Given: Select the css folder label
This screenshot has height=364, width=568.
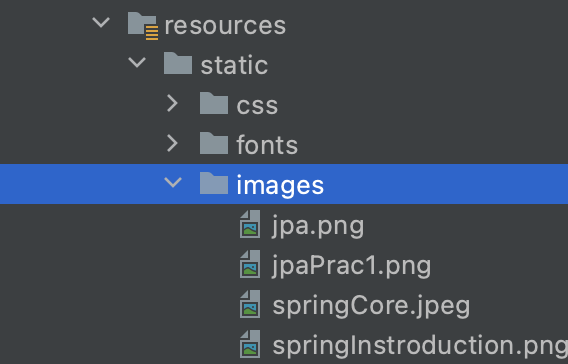Looking at the screenshot, I should click(x=257, y=105).
